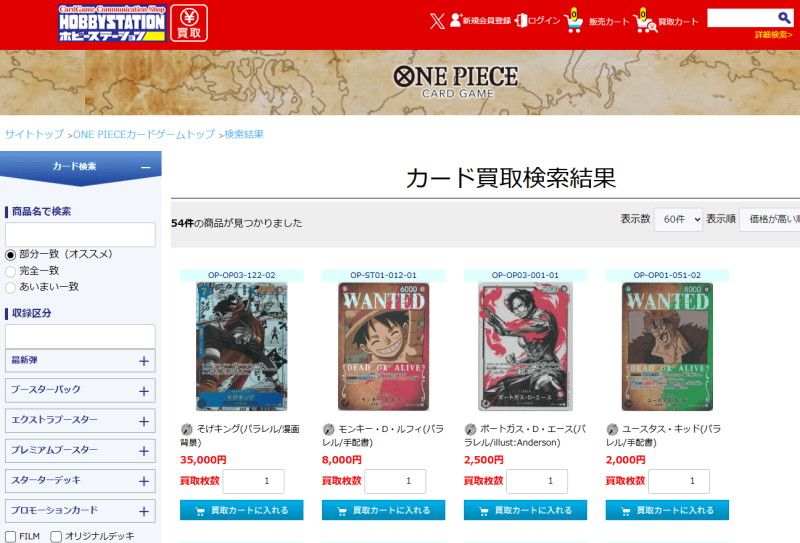Expand the ブースターパック section
Viewport: 800px width, 543px height.
[x=80, y=390]
